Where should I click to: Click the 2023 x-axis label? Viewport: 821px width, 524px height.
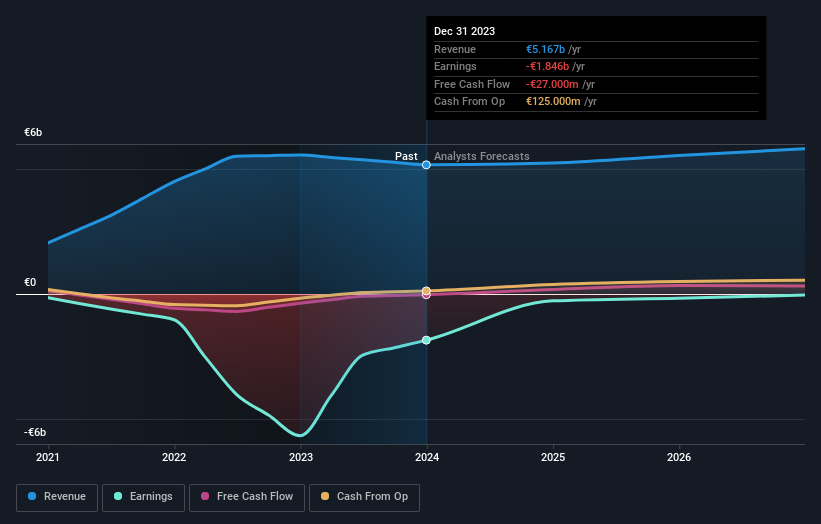(x=301, y=458)
